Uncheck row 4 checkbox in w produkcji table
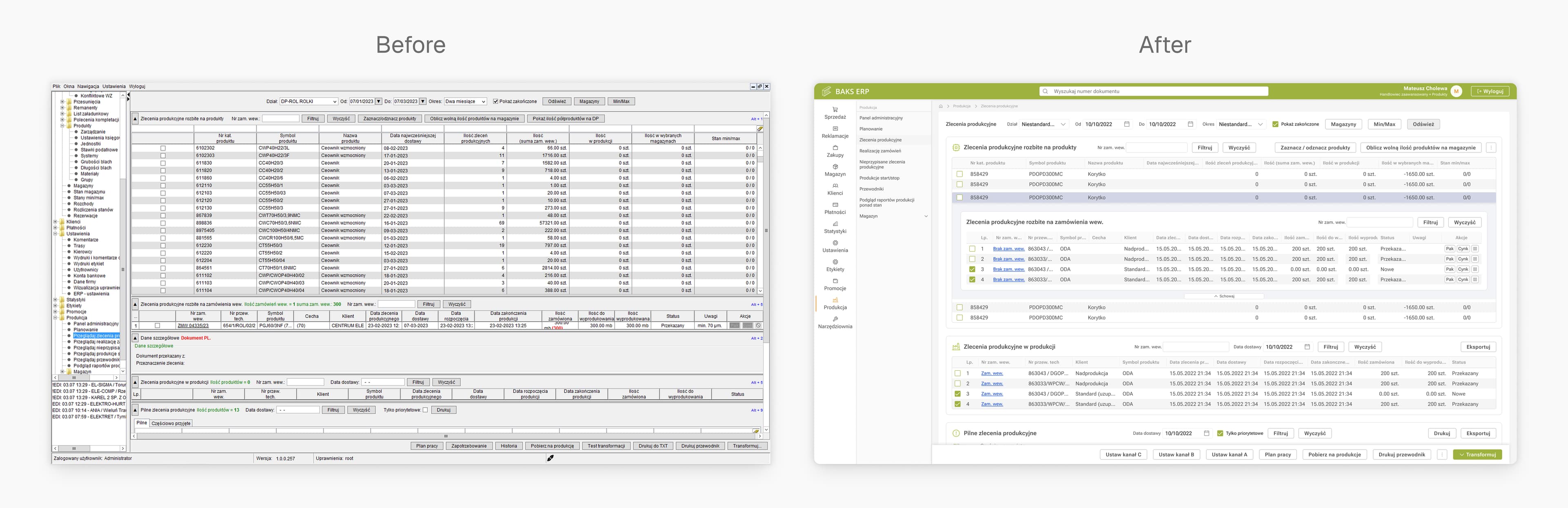1568x508 pixels. (958, 404)
